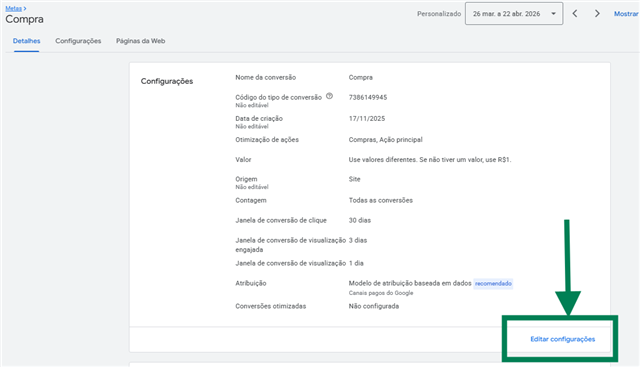Select the conversion code 7386149945

[368, 97]
